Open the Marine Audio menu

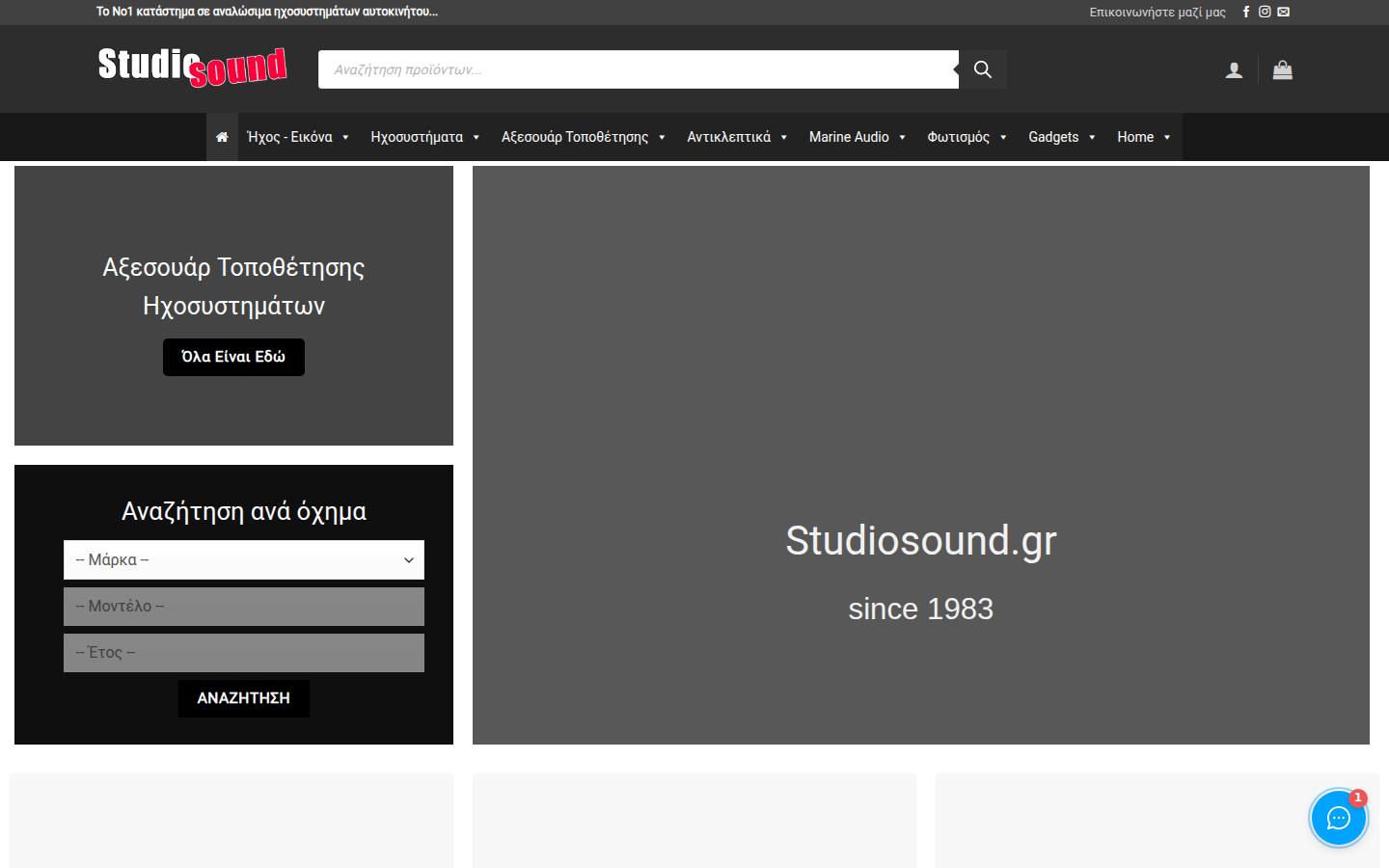(858, 137)
